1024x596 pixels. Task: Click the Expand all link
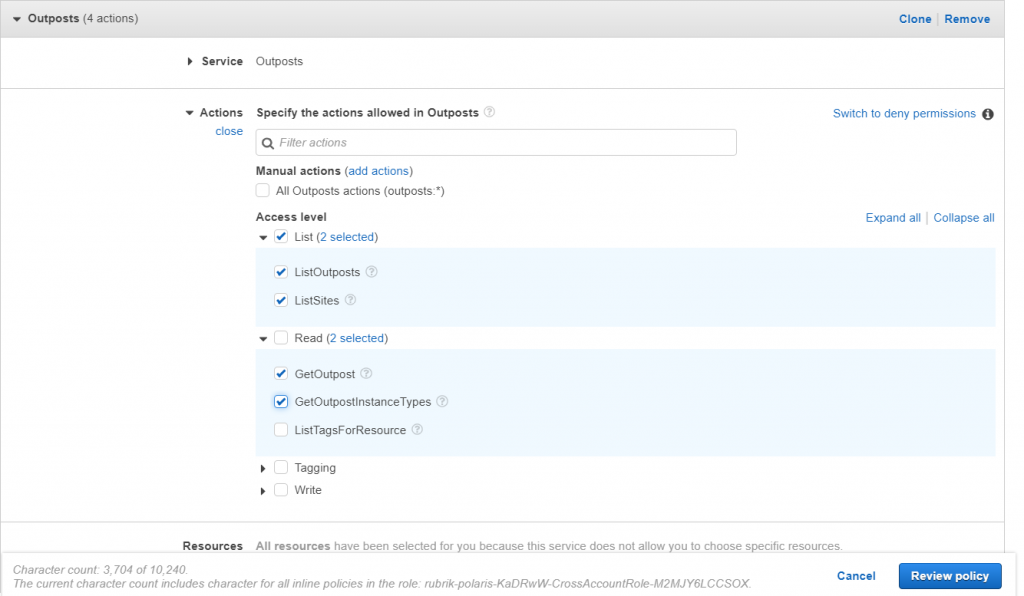point(893,218)
